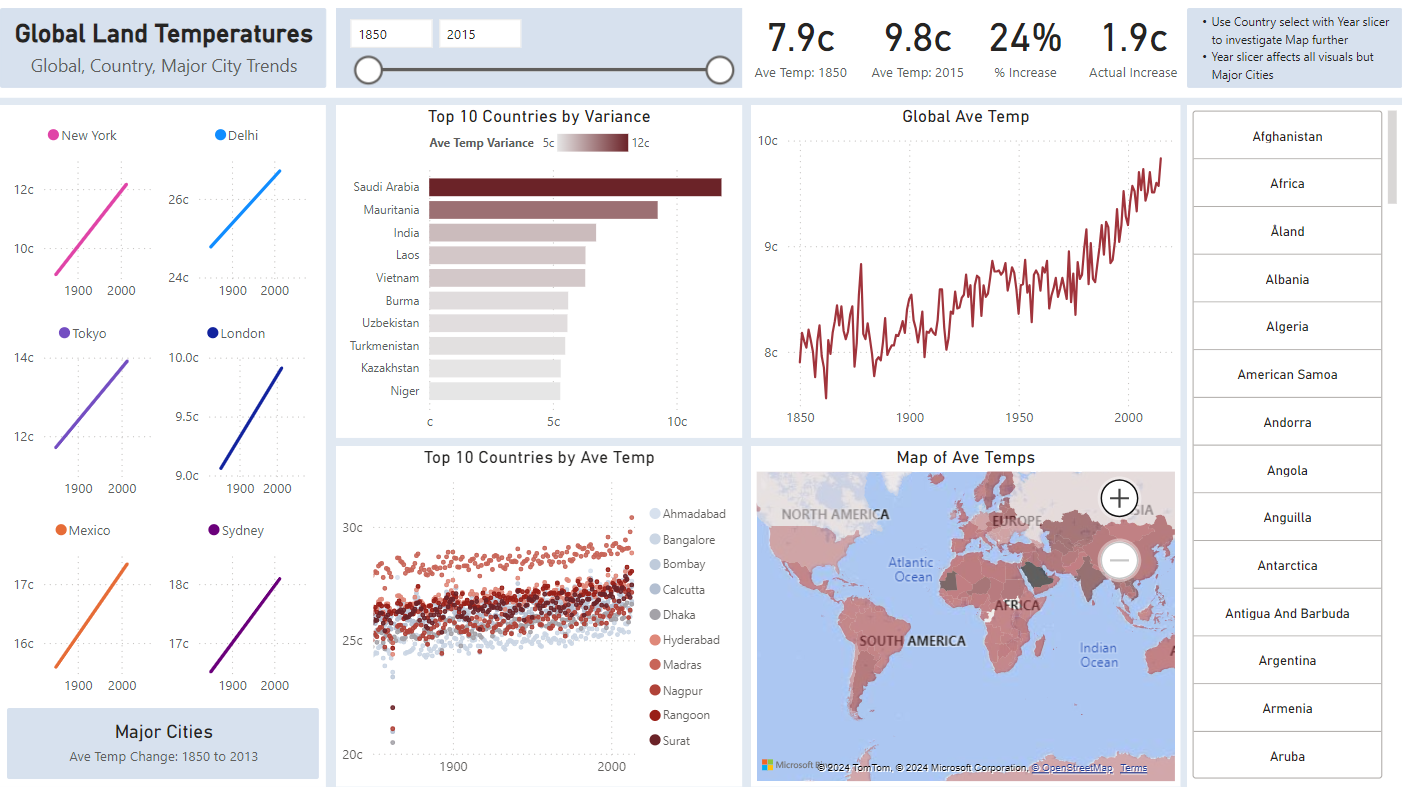
Task: Open the OpenStreetMap link on the map
Action: [x=1072, y=768]
